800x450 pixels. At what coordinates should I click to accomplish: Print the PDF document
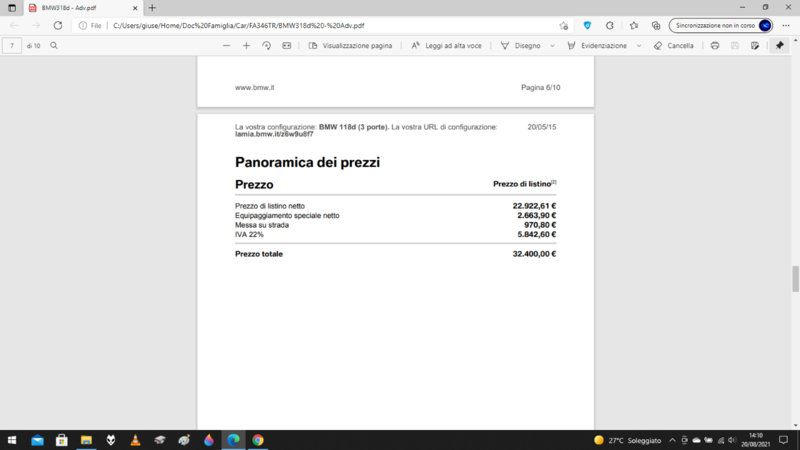click(715, 46)
